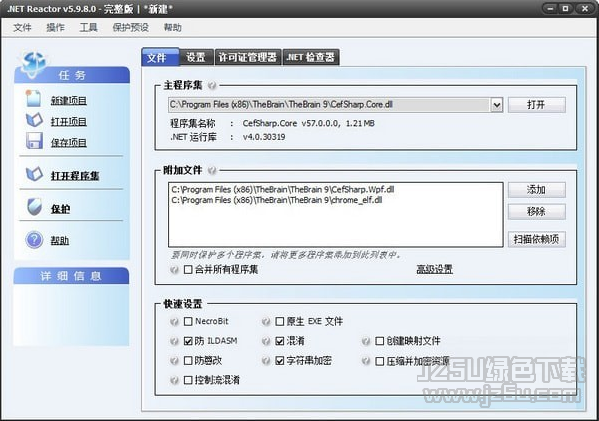Click the 帮助 link in sidebar
This screenshot has width=599, height=421.
pyautogui.click(x=60, y=241)
